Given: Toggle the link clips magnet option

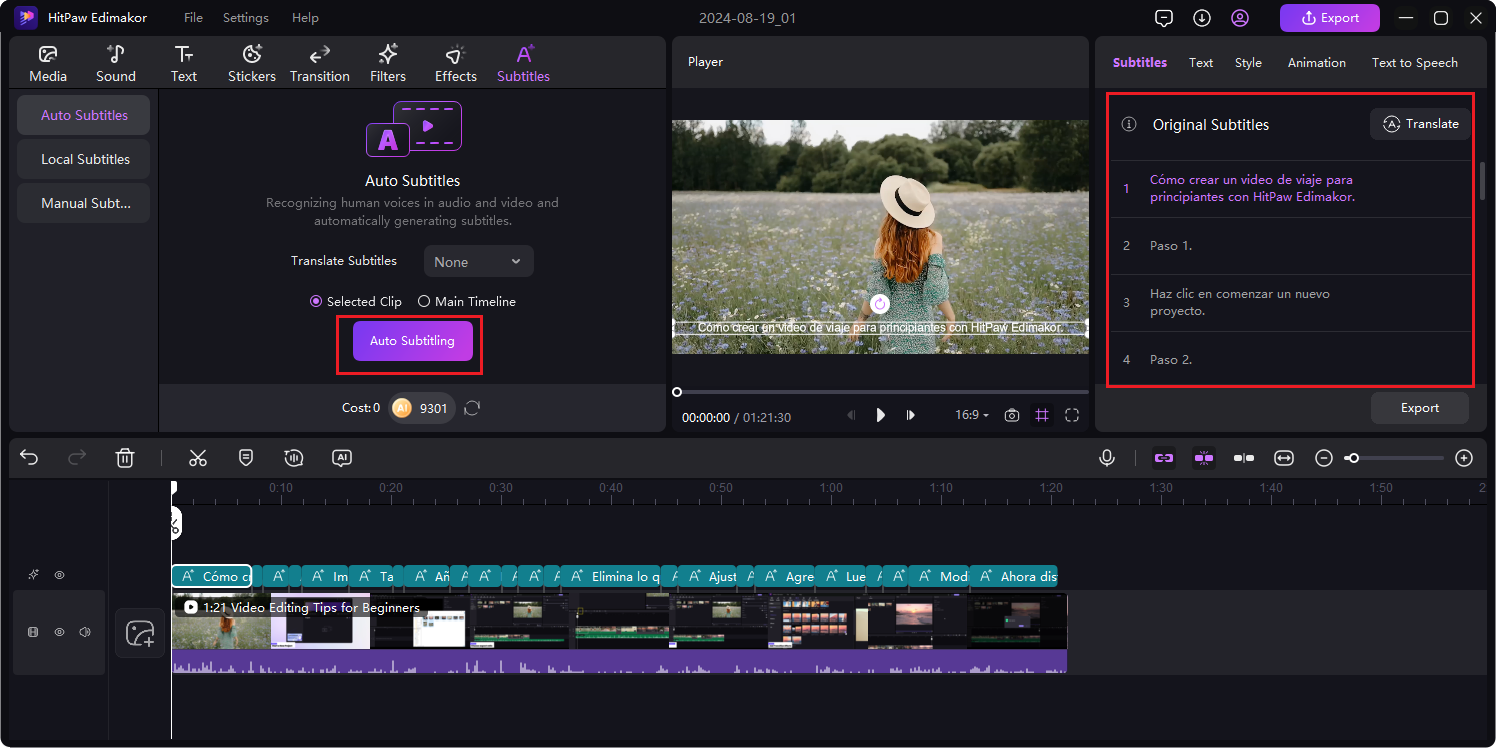Looking at the screenshot, I should click(x=1164, y=458).
